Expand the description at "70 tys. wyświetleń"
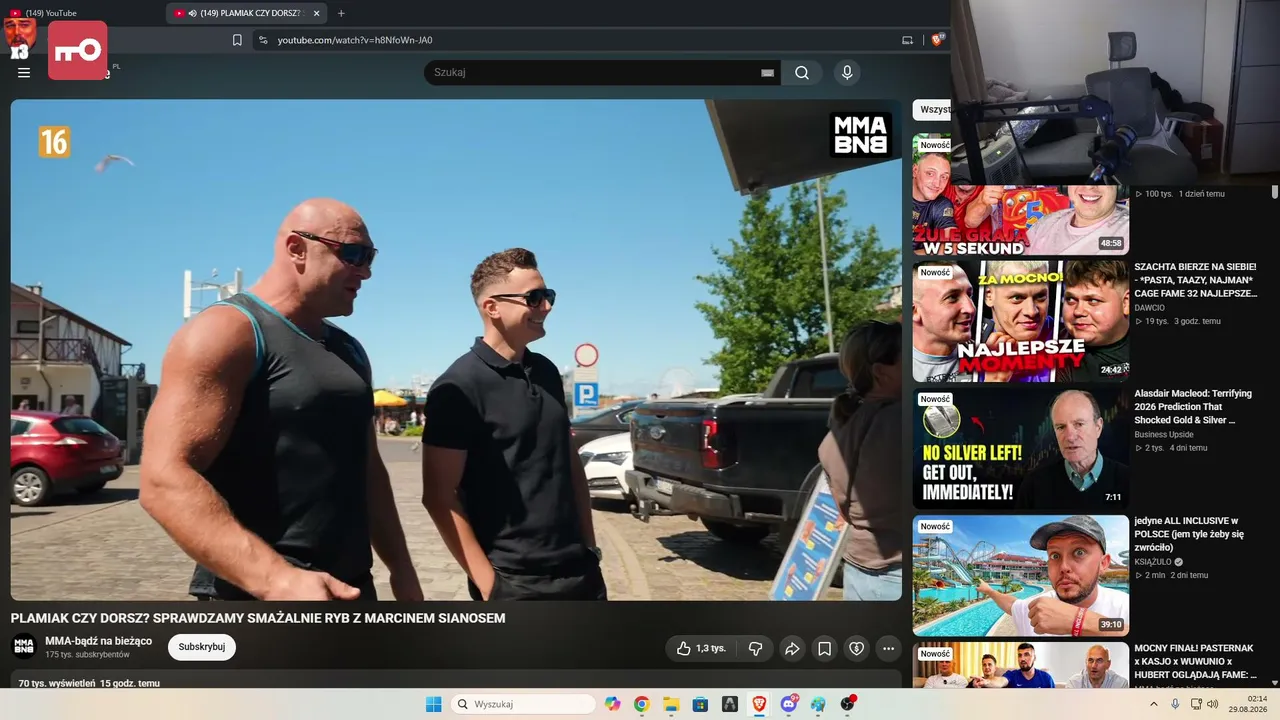 point(89,683)
